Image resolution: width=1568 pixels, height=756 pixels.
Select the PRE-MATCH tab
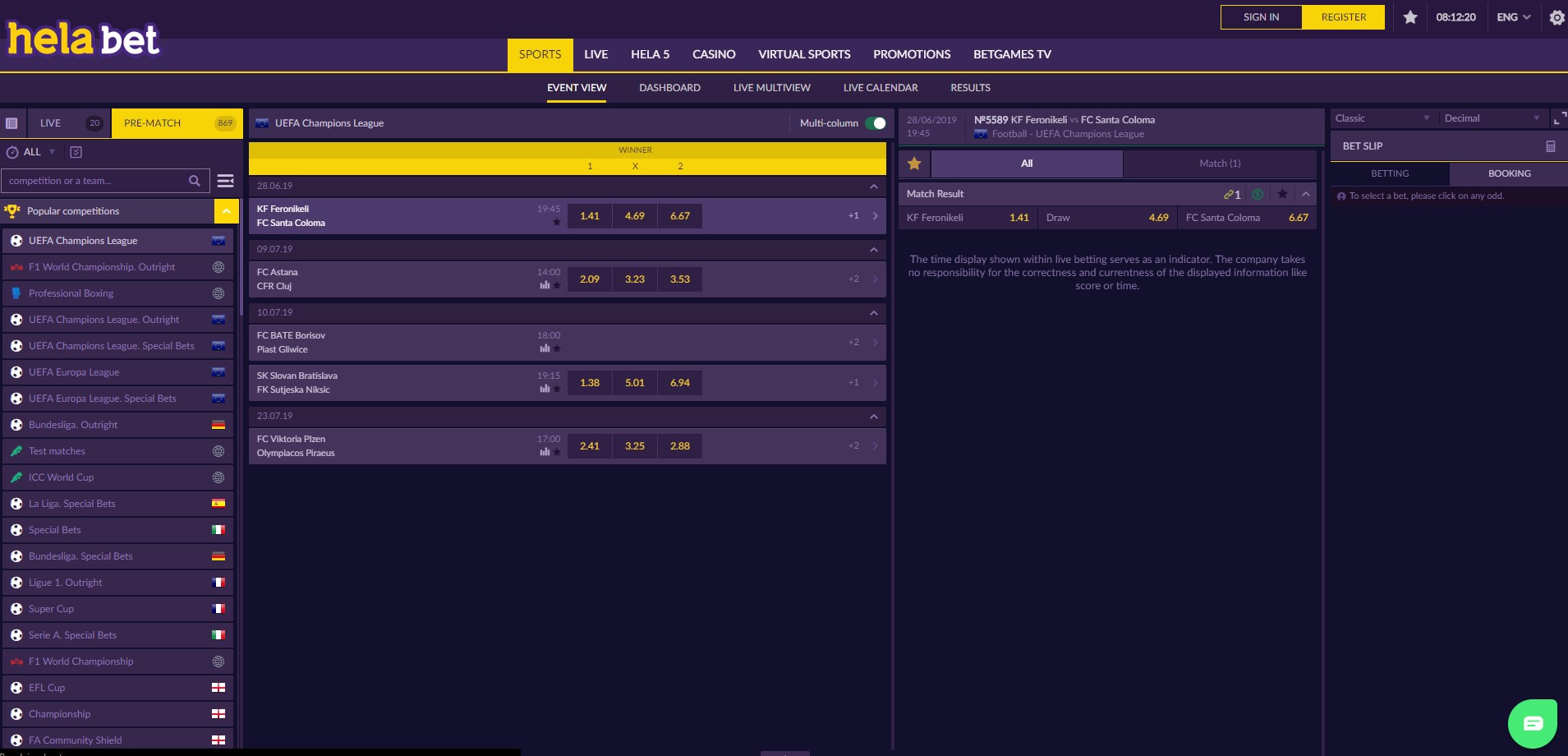(177, 123)
